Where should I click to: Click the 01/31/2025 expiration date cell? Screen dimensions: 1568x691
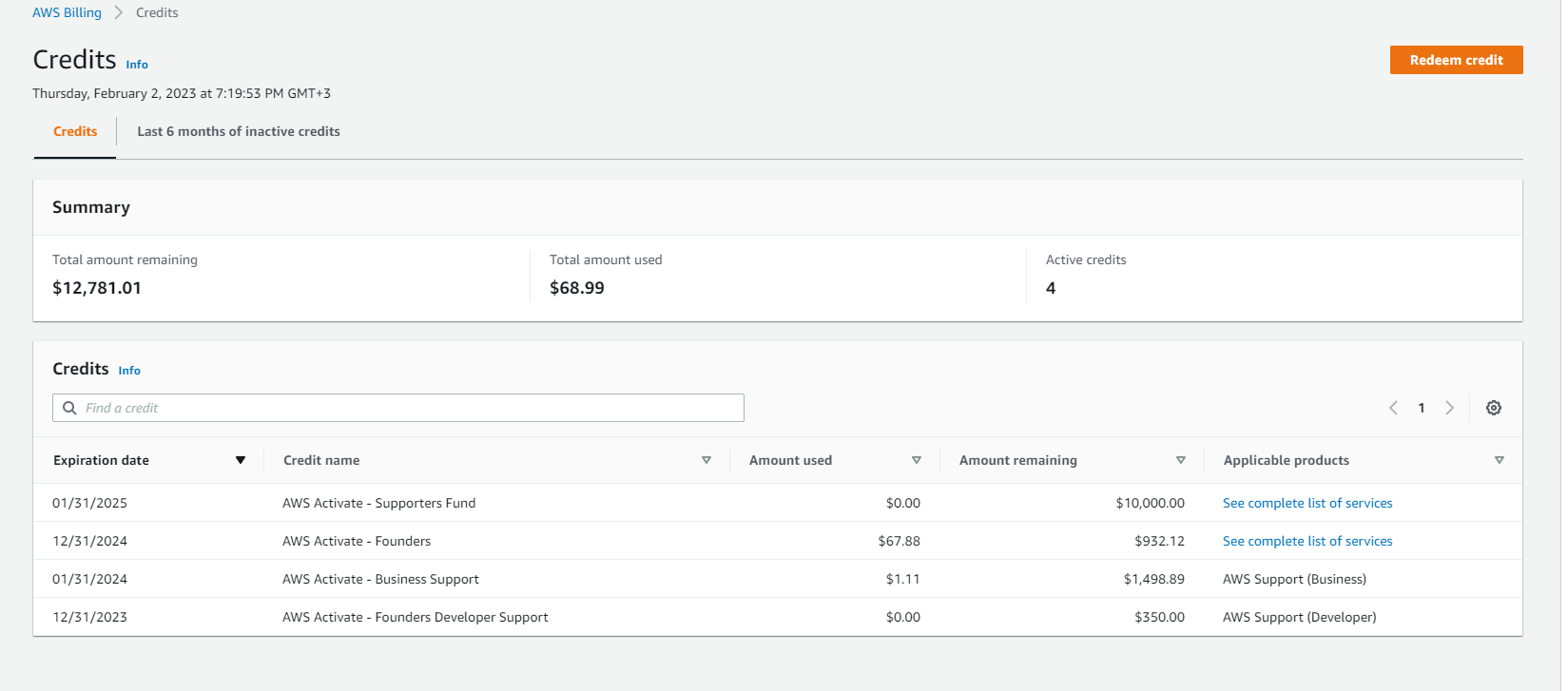click(x=89, y=503)
